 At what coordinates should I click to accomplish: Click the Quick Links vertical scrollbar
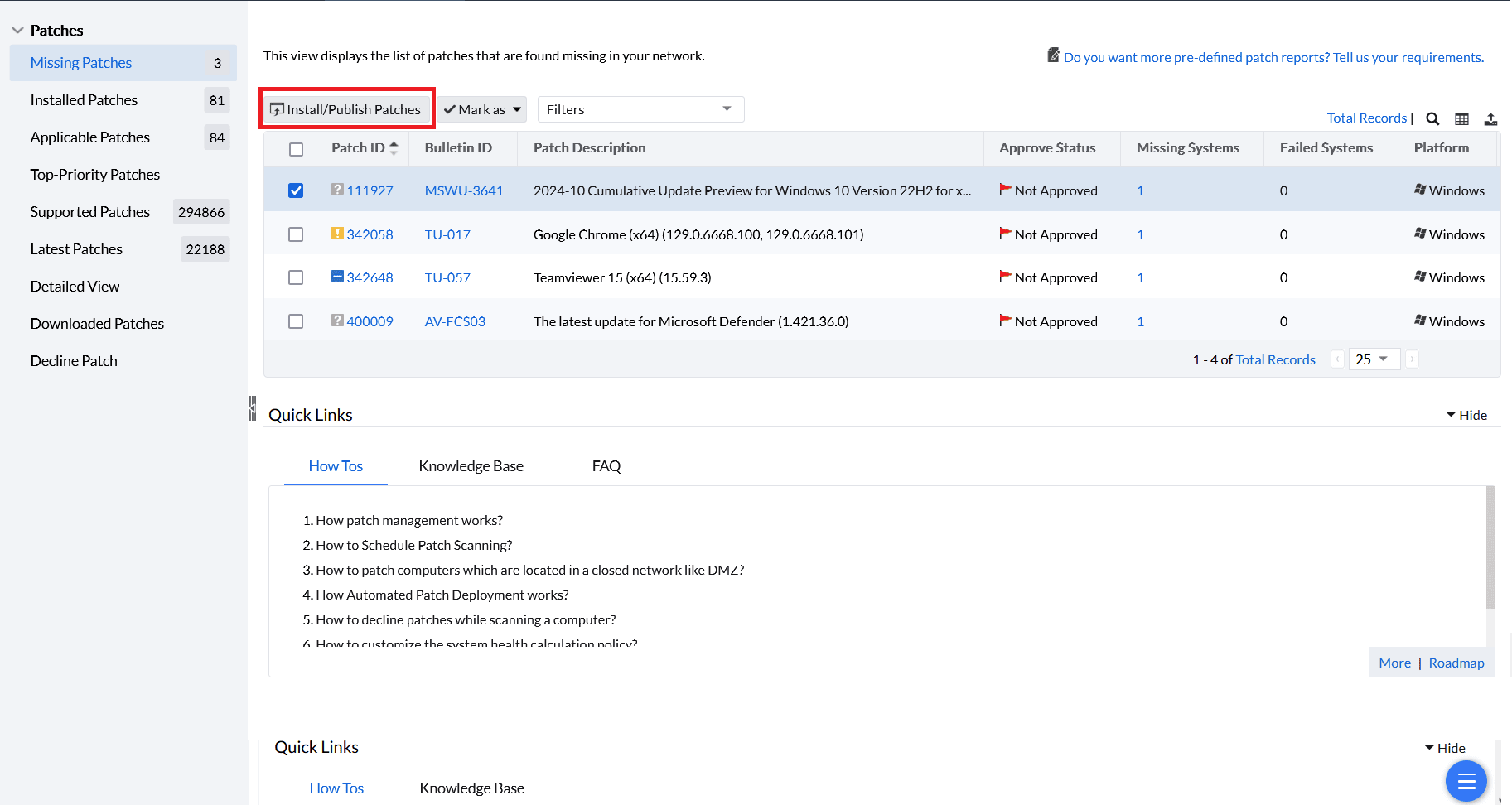(x=1490, y=547)
